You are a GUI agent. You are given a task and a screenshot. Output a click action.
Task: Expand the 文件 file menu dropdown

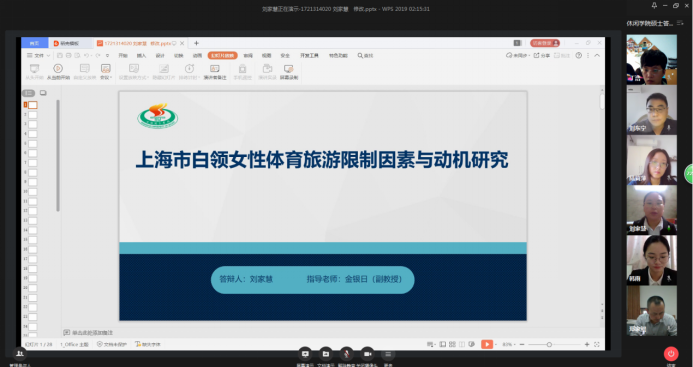point(38,55)
